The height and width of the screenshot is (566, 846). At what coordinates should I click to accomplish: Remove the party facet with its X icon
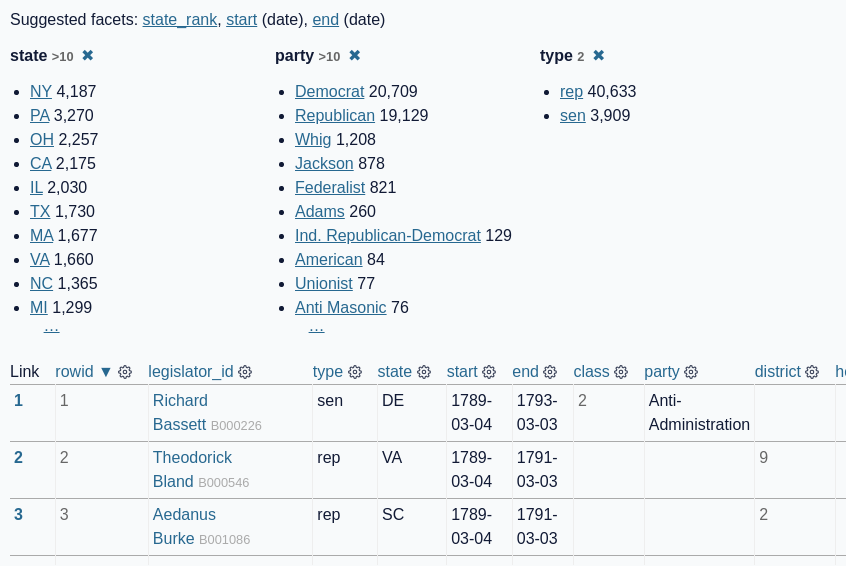354,56
